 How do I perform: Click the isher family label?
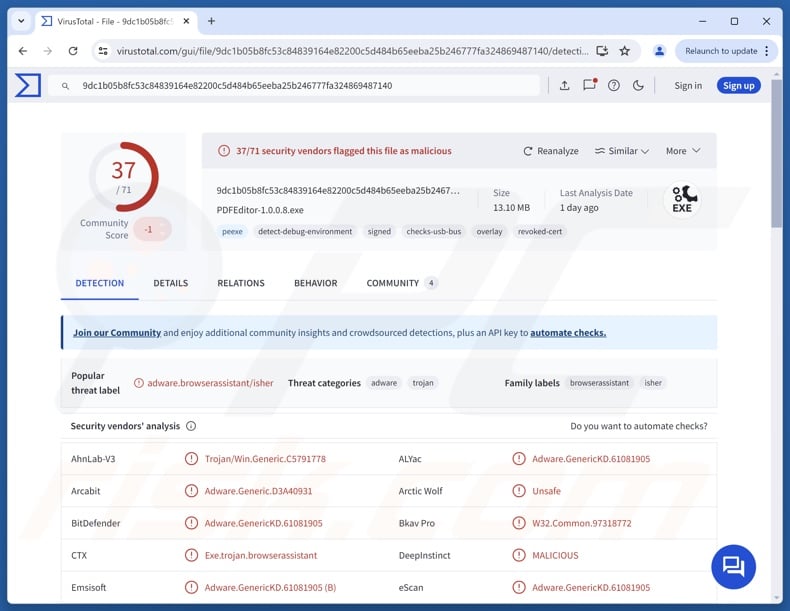pyautogui.click(x=653, y=383)
